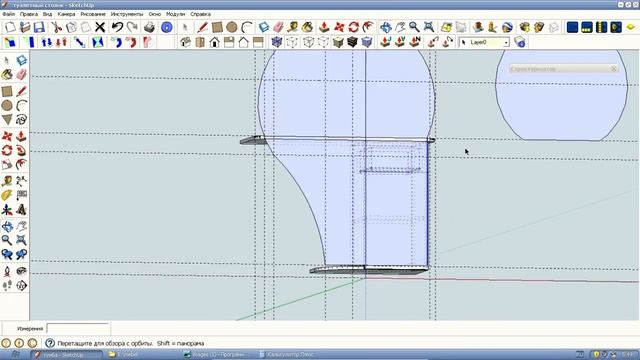This screenshot has width=640, height=360.
Task: Toggle X-ray face style
Action: 277,42
